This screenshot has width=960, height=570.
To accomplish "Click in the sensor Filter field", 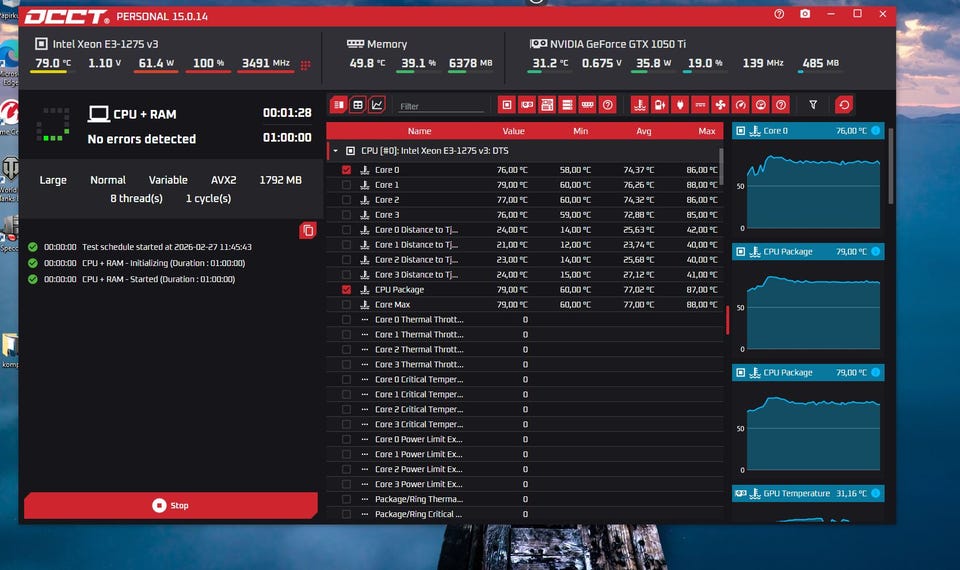I will [441, 106].
